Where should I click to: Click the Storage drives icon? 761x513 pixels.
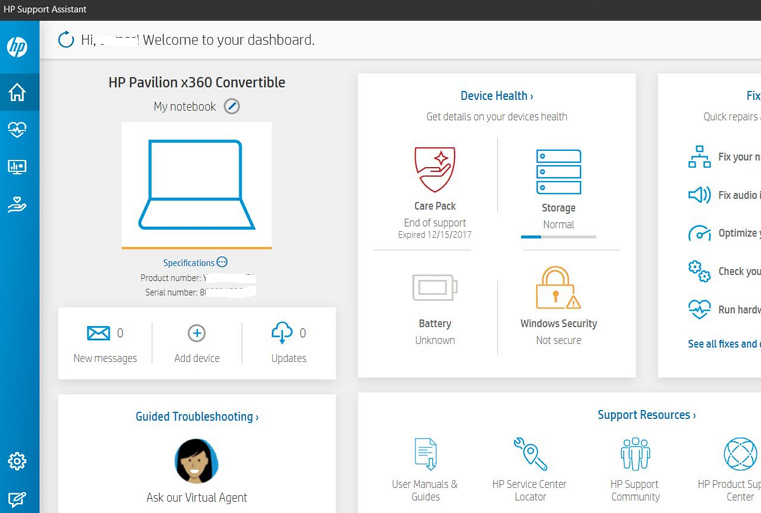tap(559, 172)
